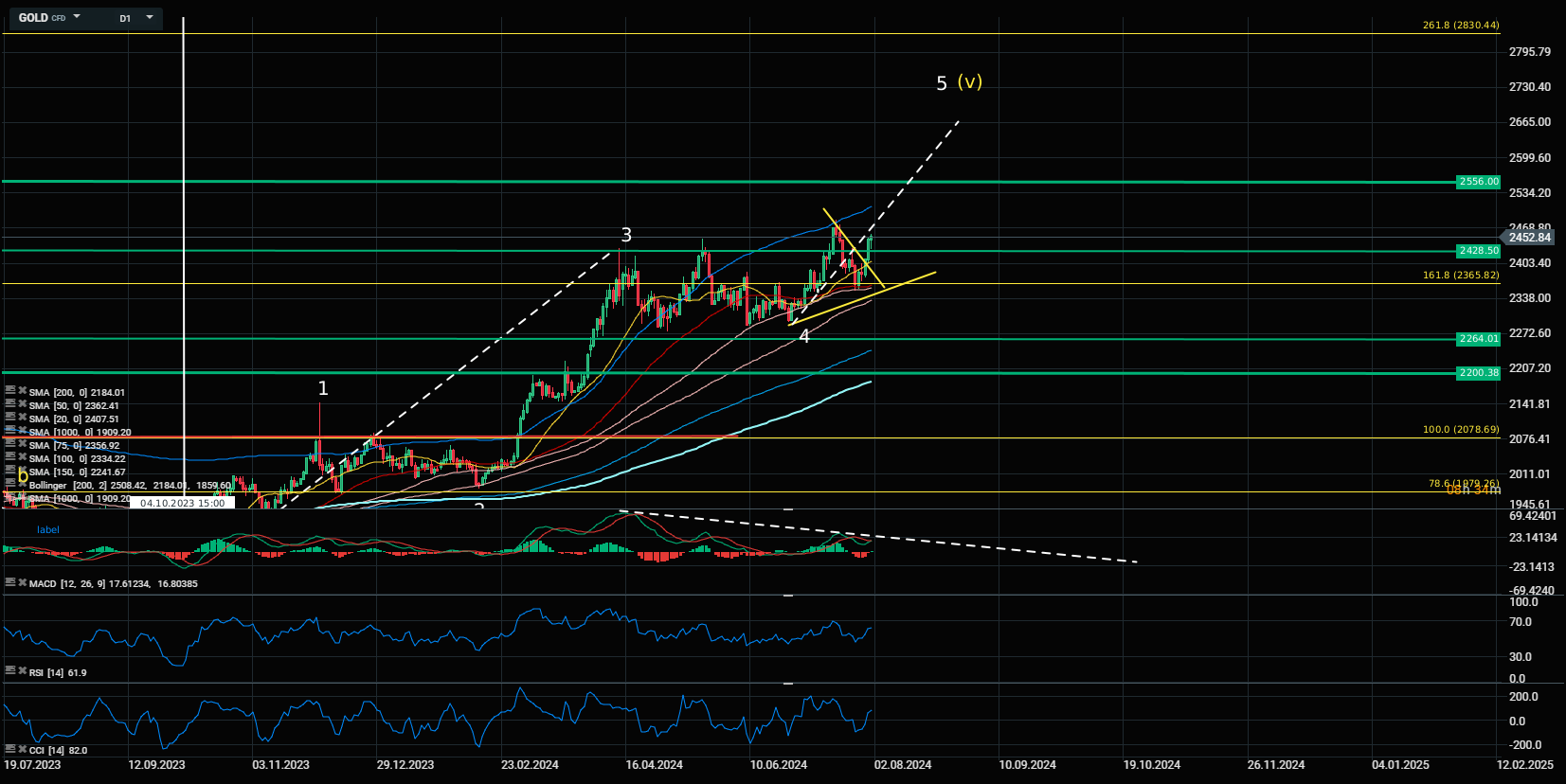The height and width of the screenshot is (784, 1566).
Task: Click the SMA 150 indicator label
Action: pyautogui.click(x=77, y=472)
